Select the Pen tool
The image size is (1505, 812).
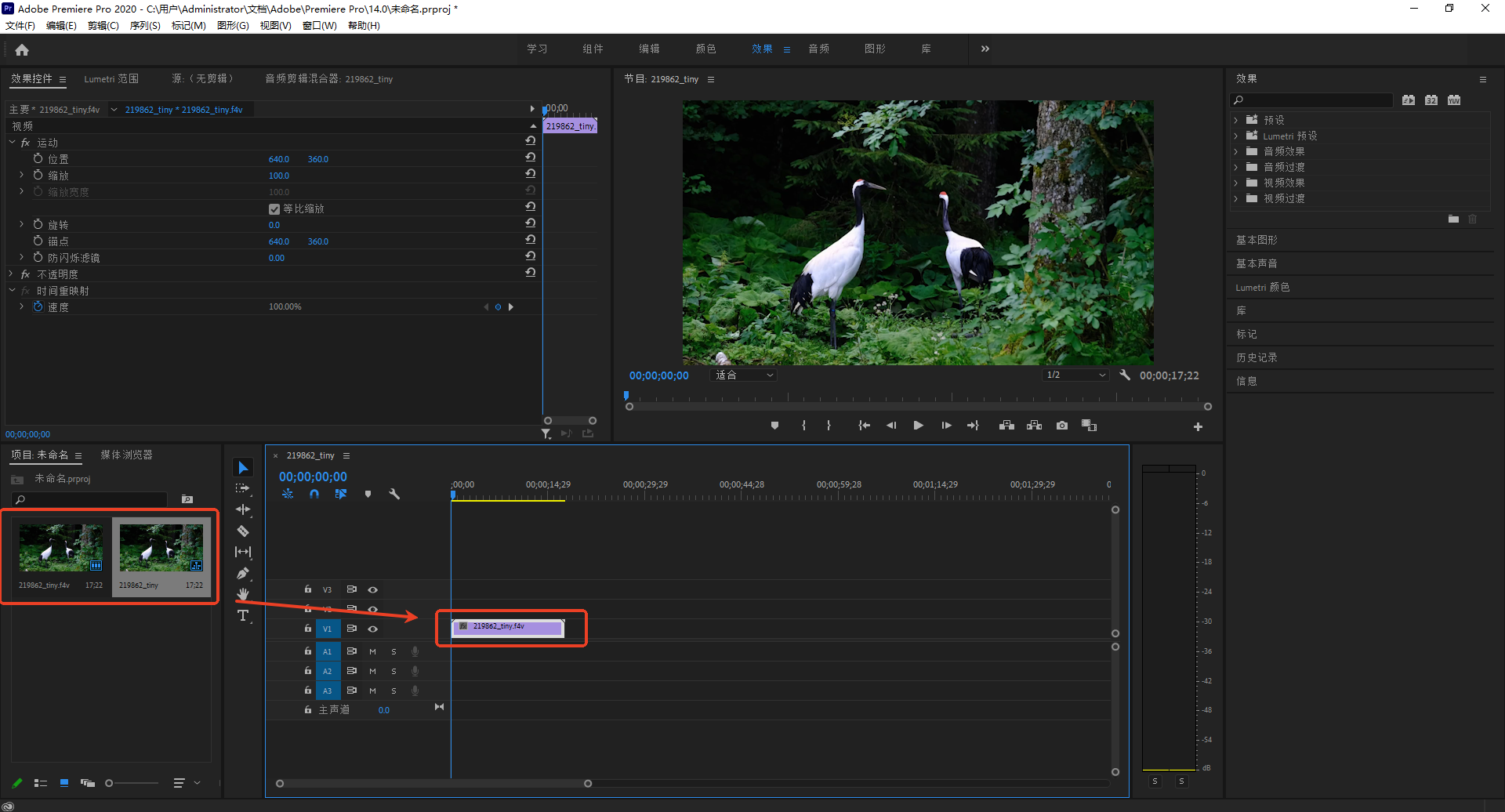[243, 574]
